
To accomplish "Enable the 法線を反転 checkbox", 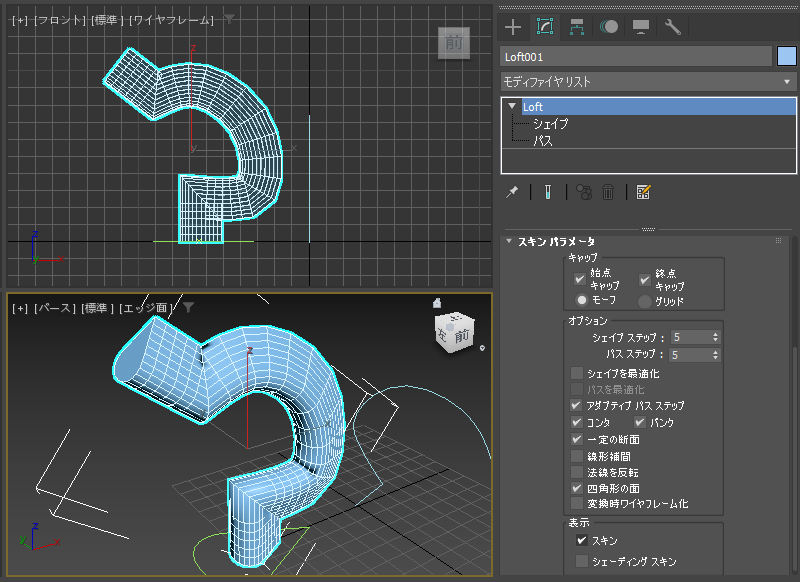I will click(577, 472).
